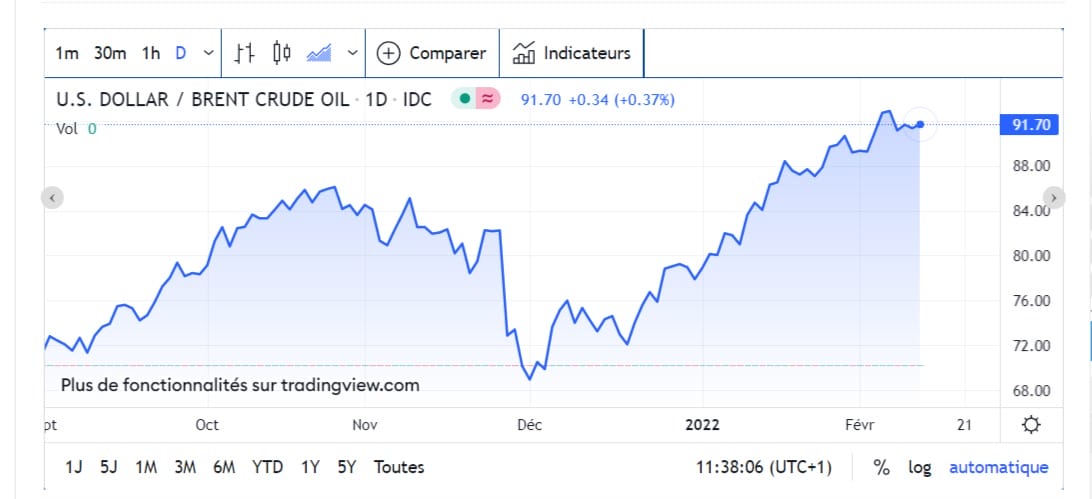Open chart settings gear icon
The image size is (1092, 499).
(x=1031, y=425)
